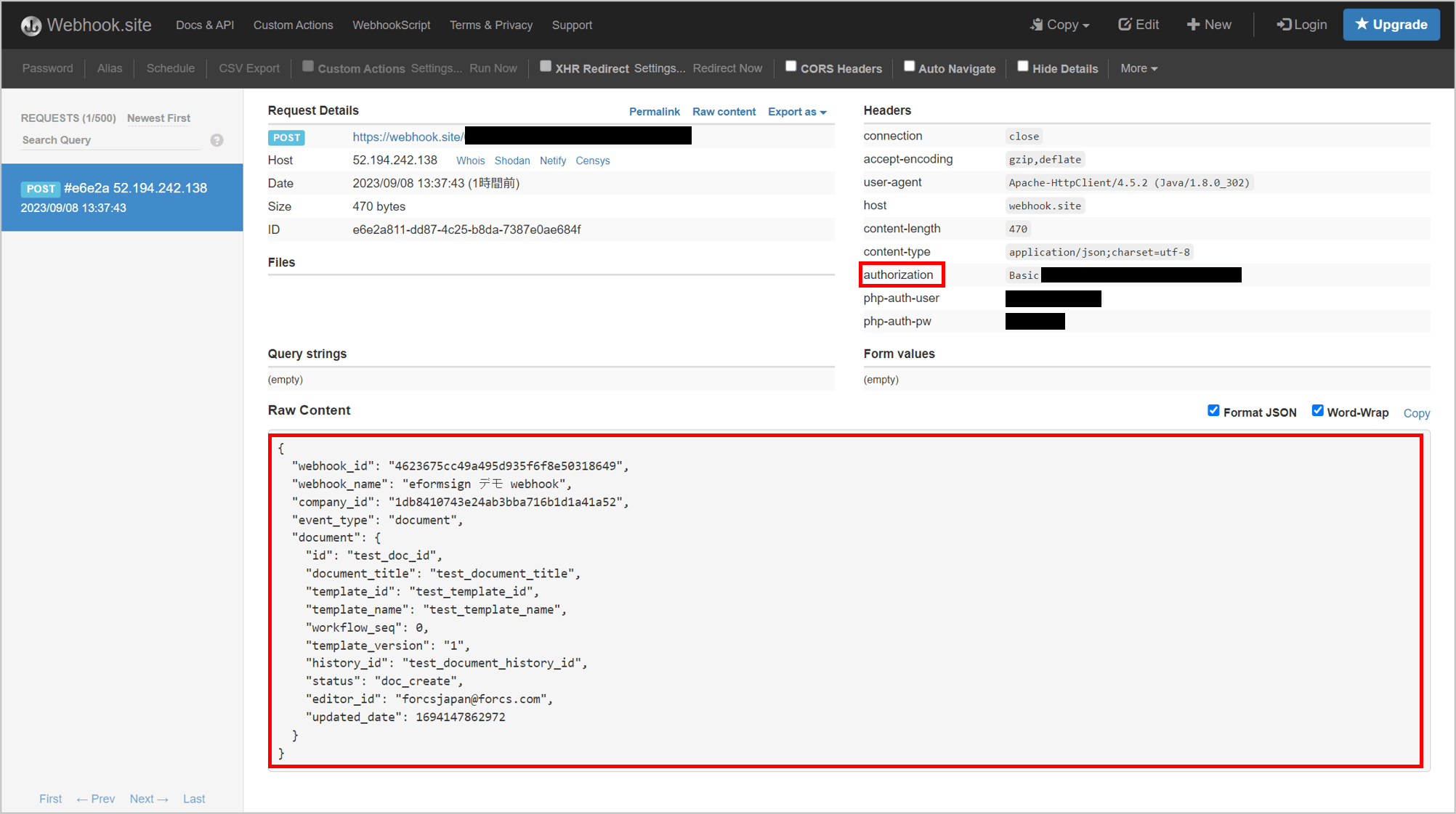Click the content-length 470 header value
The width and height of the screenshot is (1456, 814).
click(x=1018, y=229)
